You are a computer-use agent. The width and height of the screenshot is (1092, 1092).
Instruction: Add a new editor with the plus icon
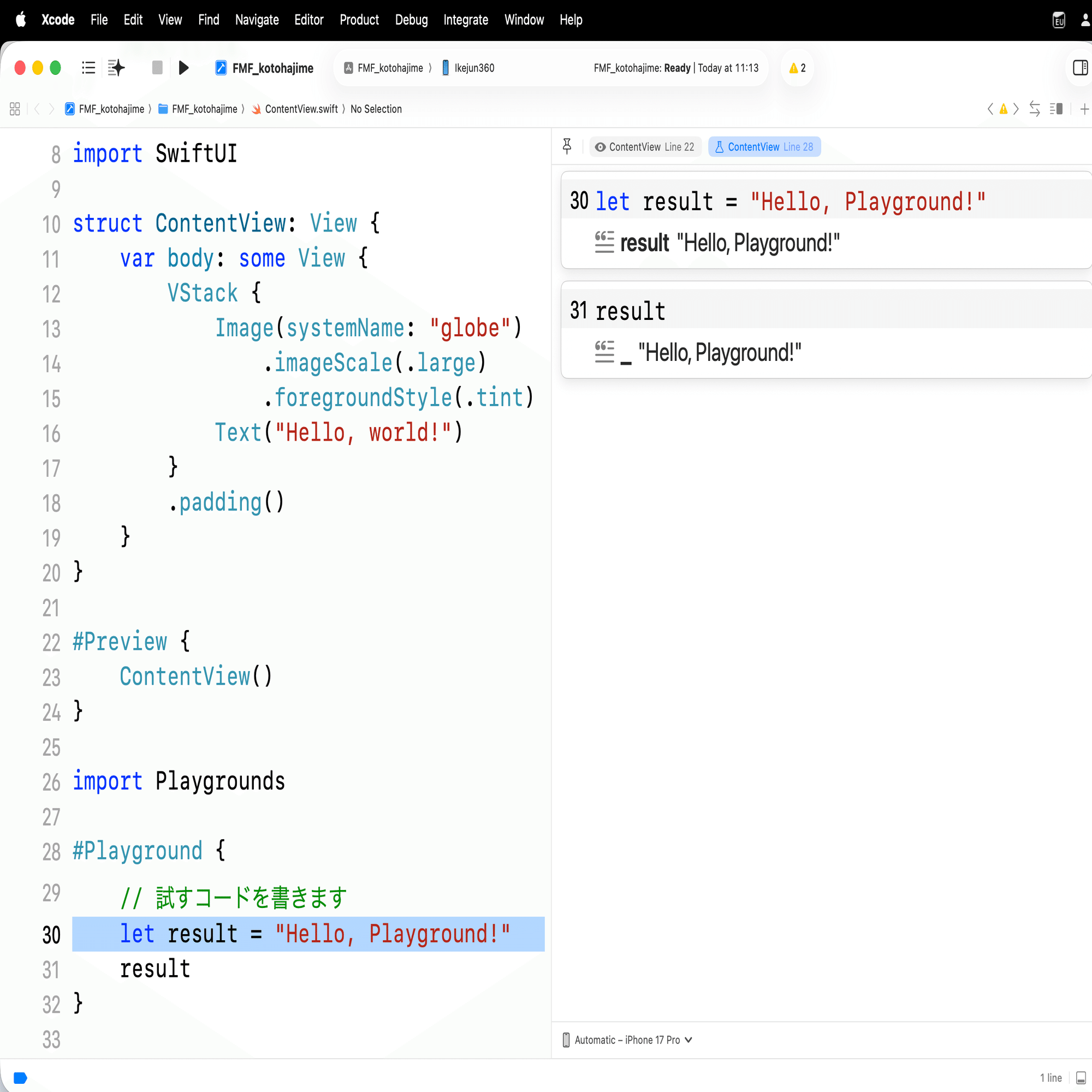[x=1085, y=109]
